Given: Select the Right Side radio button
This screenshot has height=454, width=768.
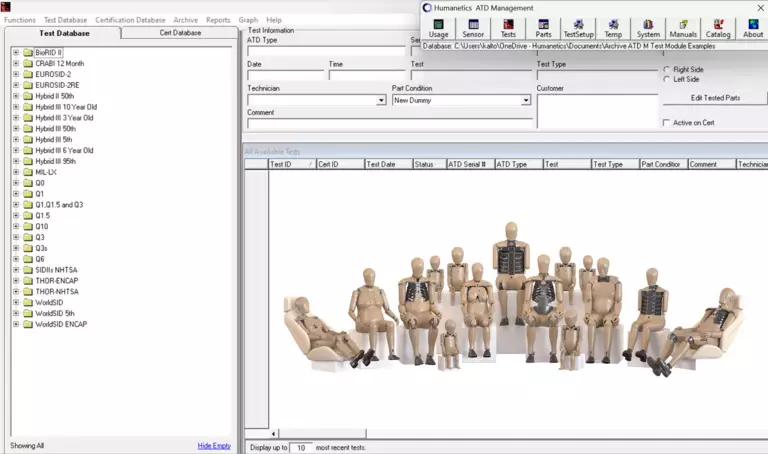Looking at the screenshot, I should pos(666,70).
